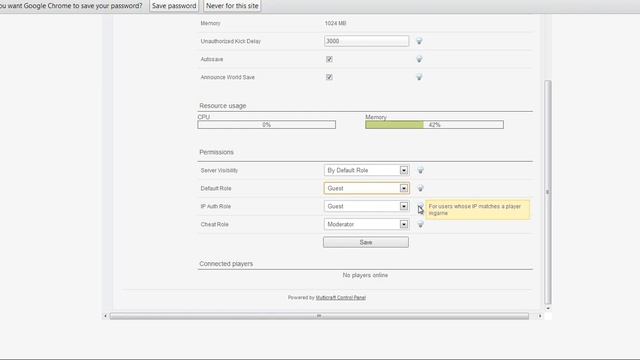This screenshot has width=640, height=360.
Task: Choose Never for this site
Action: click(x=232, y=6)
